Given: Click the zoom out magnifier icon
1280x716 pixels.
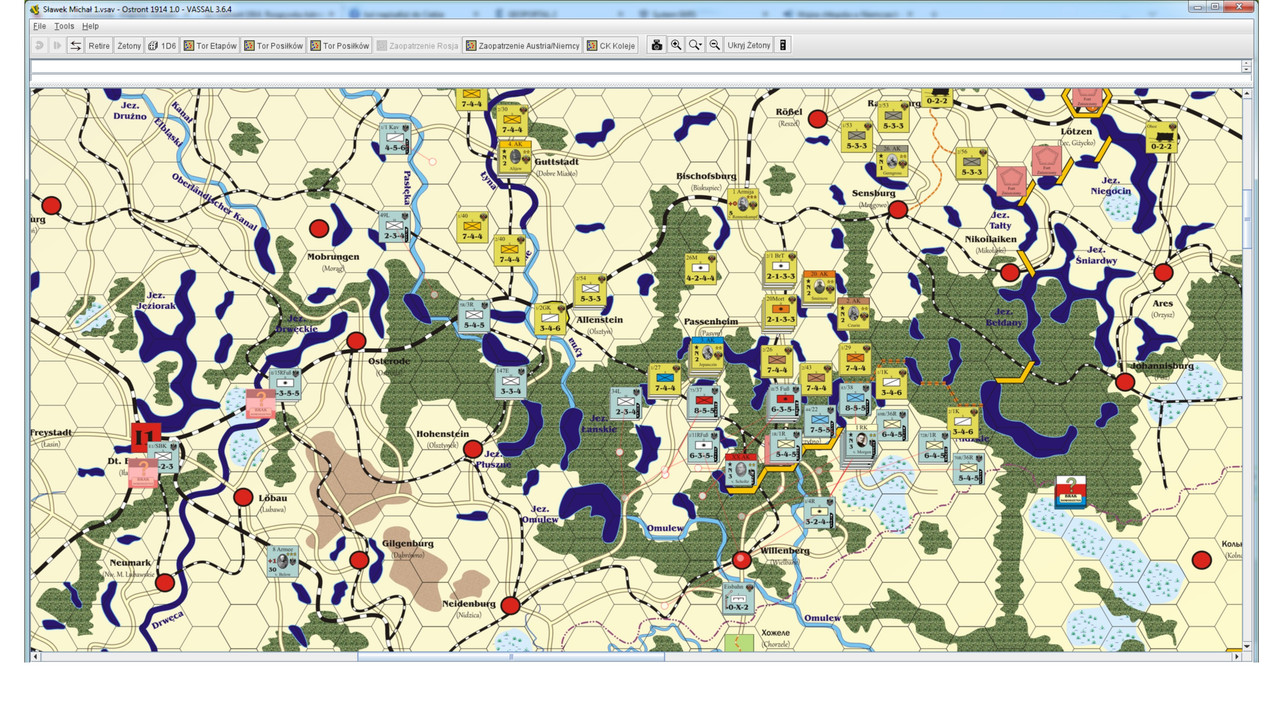Looking at the screenshot, I should 714,46.
